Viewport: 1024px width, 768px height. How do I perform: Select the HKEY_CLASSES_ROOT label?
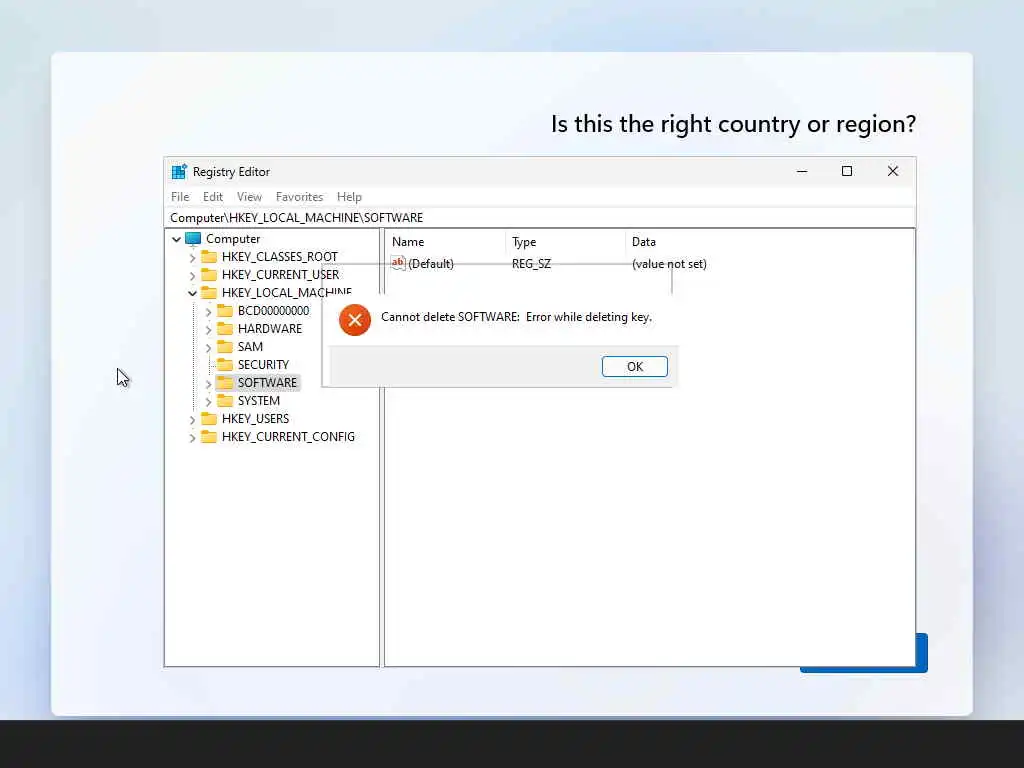pos(280,257)
